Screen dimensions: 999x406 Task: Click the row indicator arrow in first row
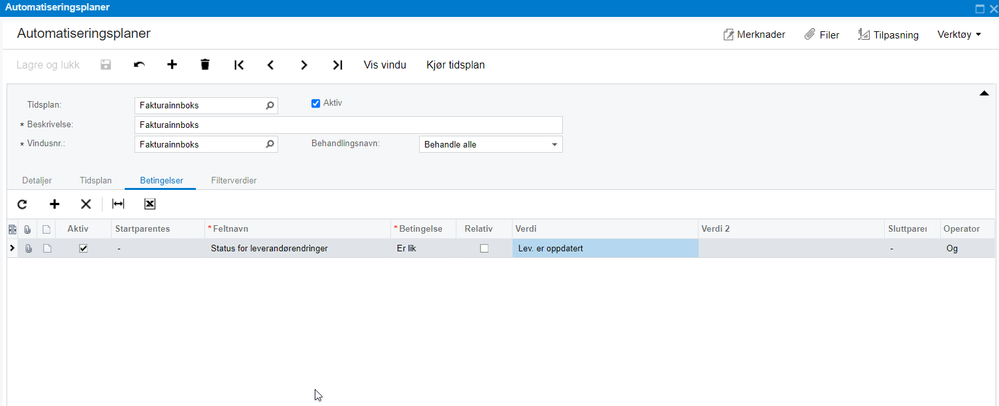coord(12,249)
